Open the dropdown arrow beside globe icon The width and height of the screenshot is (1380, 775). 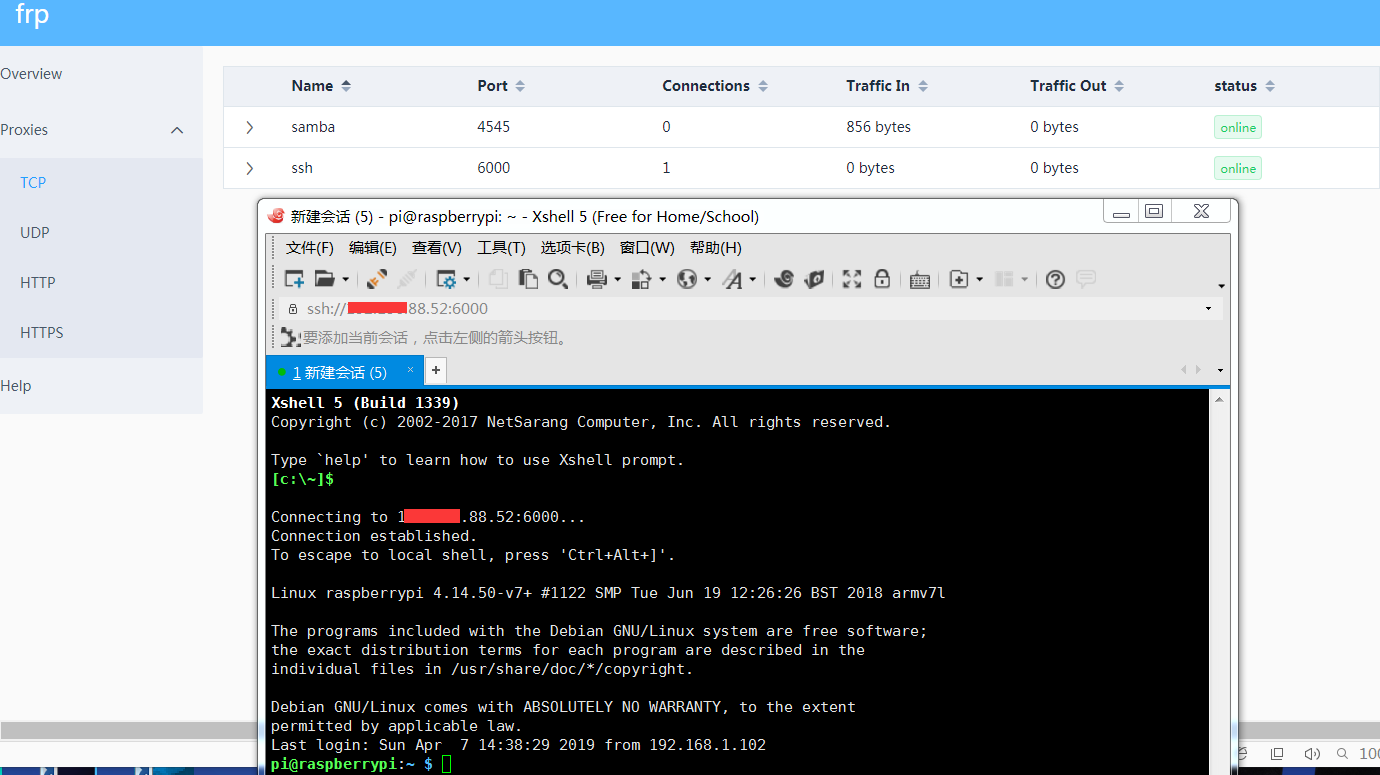coord(707,280)
